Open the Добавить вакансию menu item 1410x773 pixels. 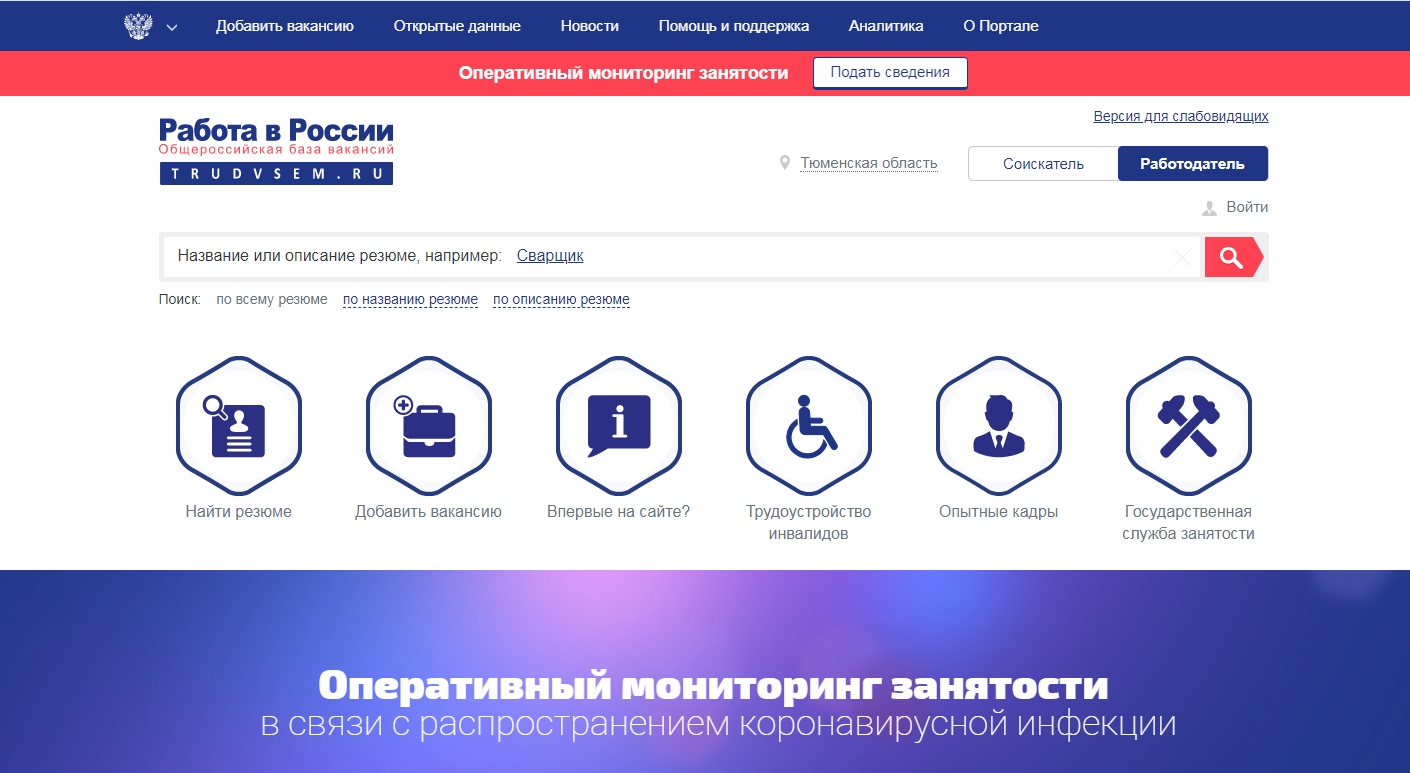pos(285,26)
